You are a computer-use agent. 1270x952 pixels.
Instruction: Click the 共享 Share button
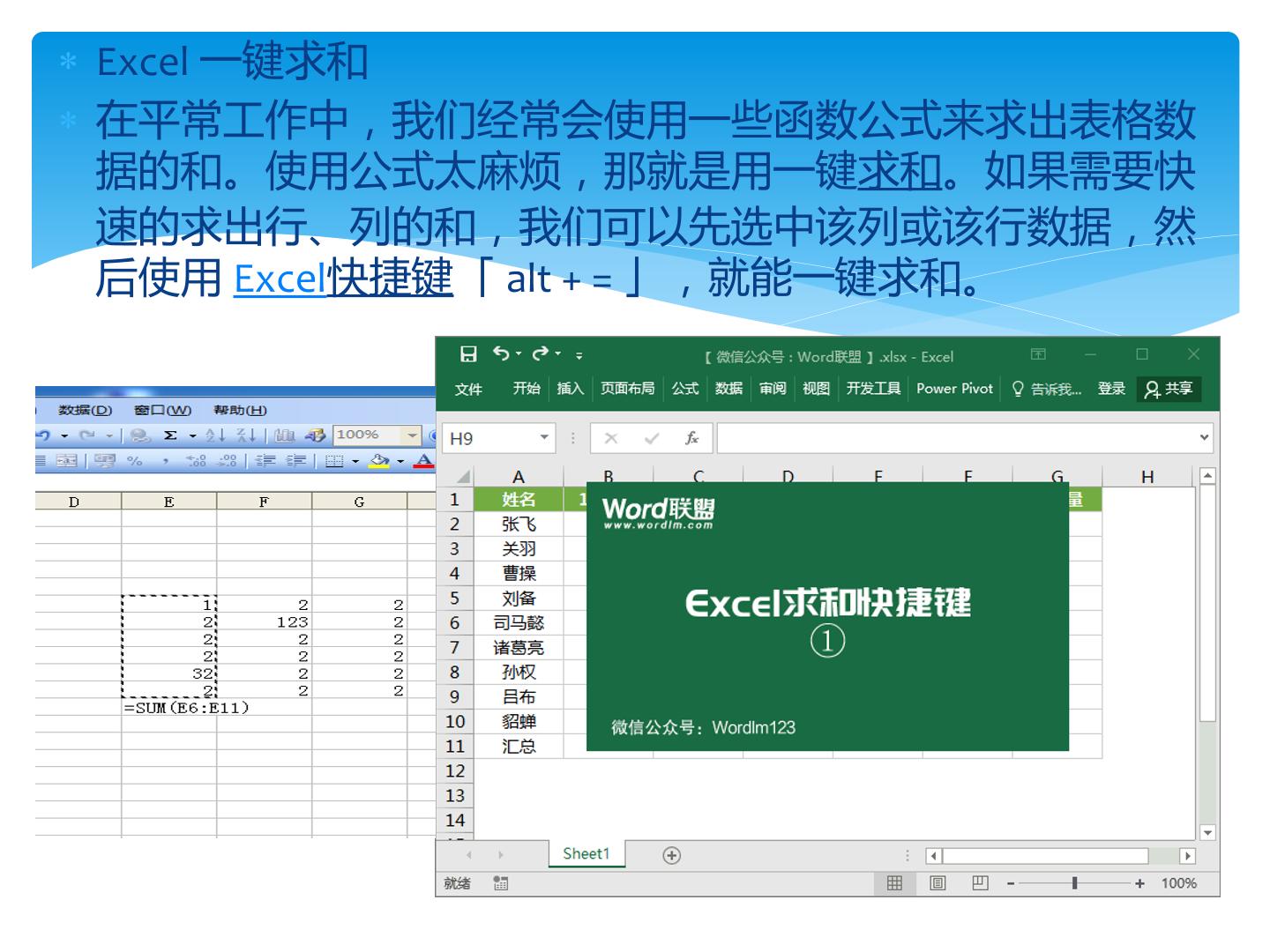(x=1169, y=389)
